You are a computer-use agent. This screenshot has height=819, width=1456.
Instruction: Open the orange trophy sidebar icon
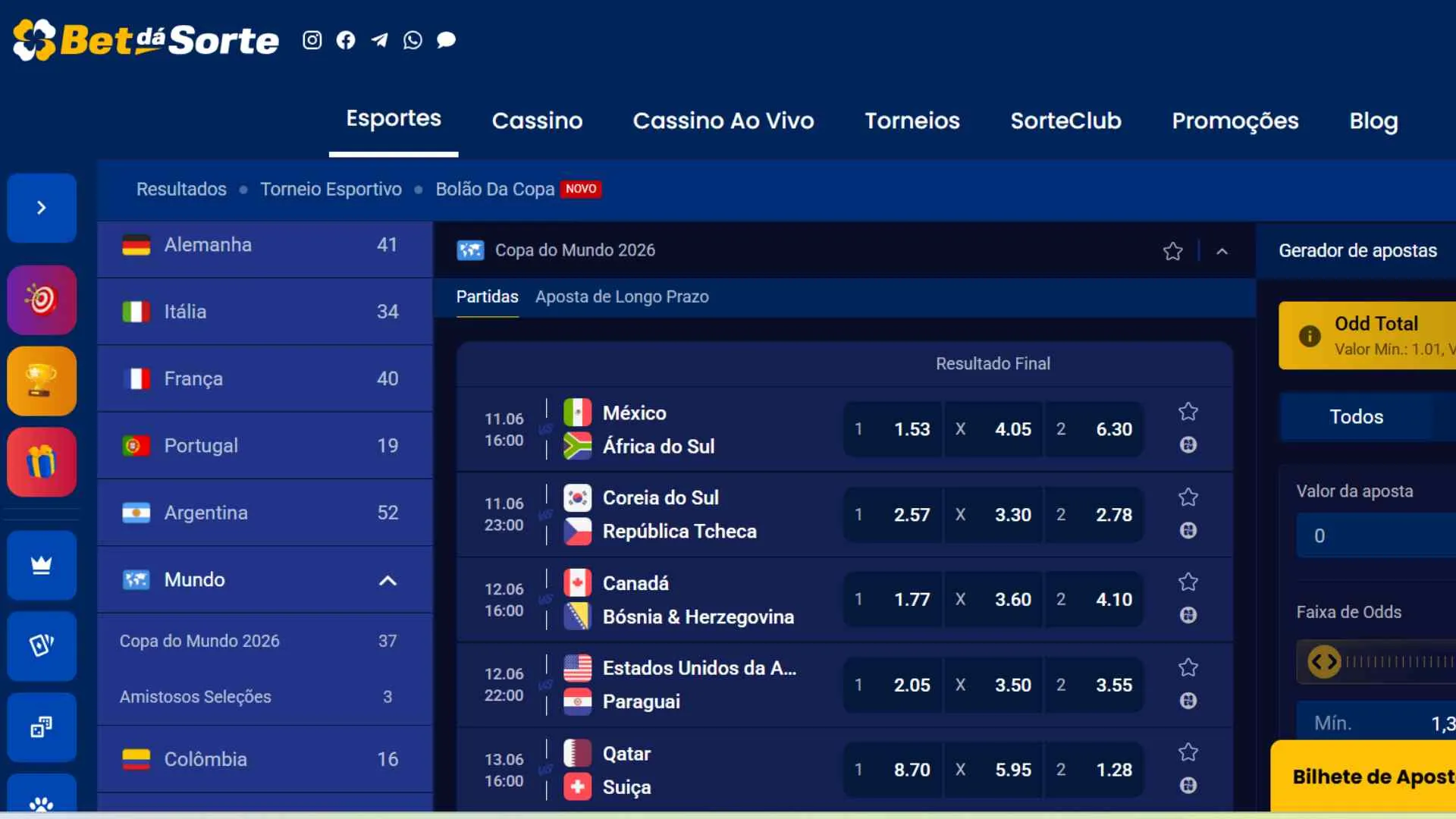(42, 381)
